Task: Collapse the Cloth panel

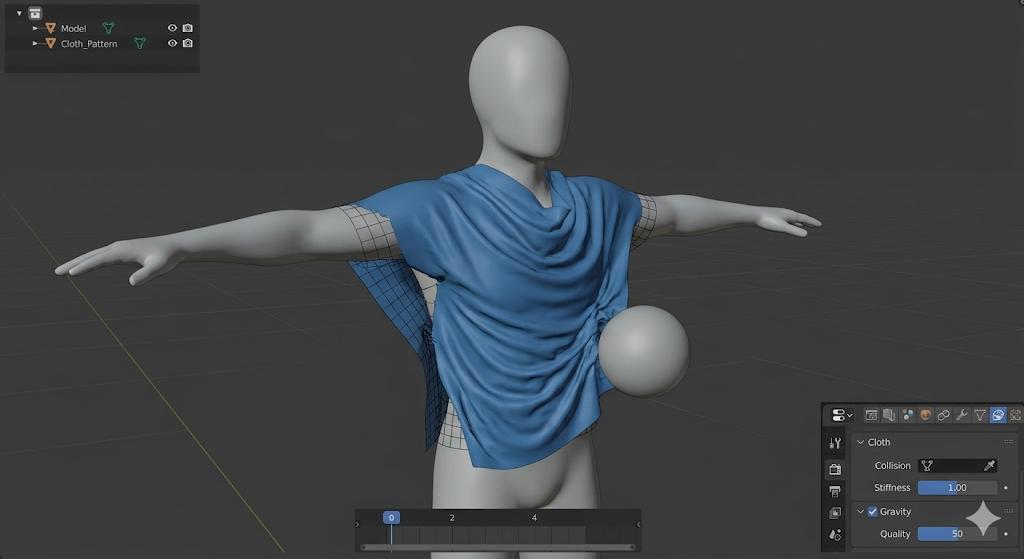Action: tap(861, 442)
